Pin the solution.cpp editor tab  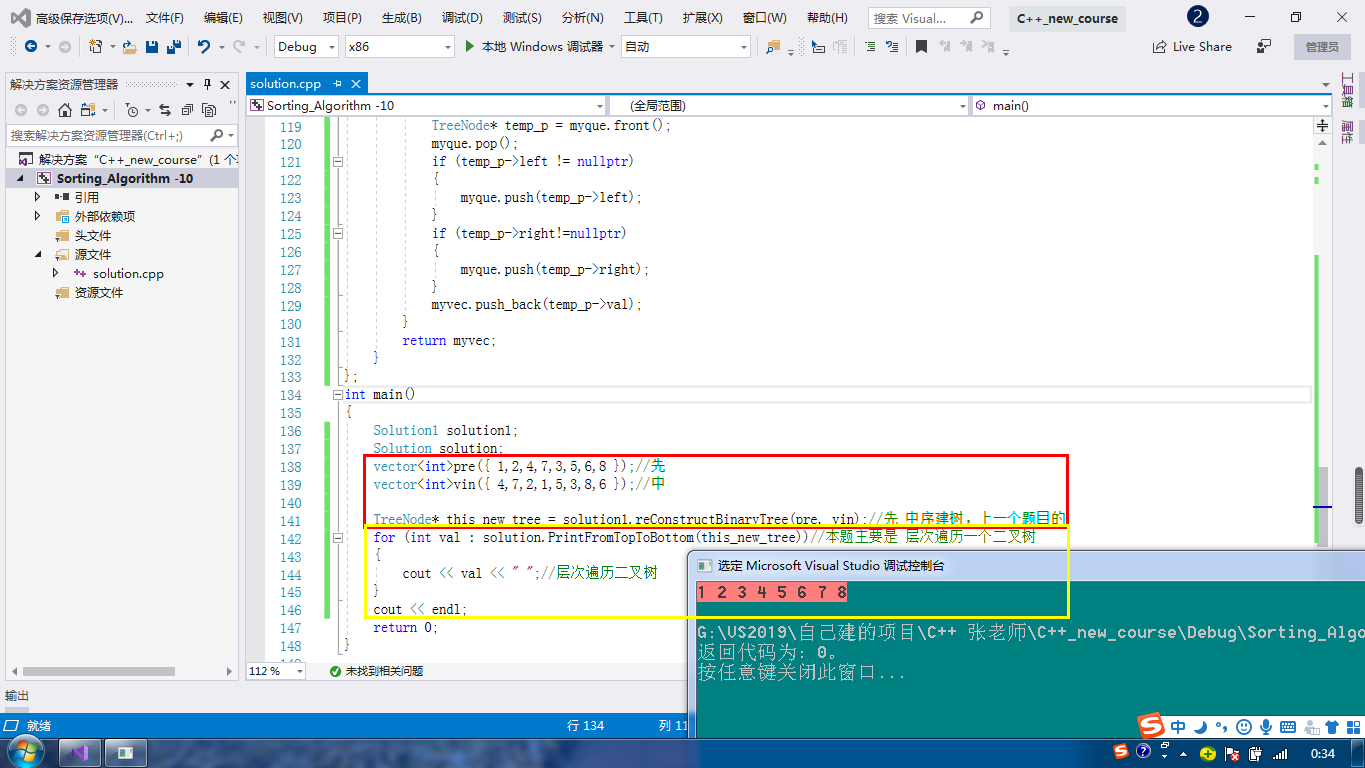(x=338, y=84)
